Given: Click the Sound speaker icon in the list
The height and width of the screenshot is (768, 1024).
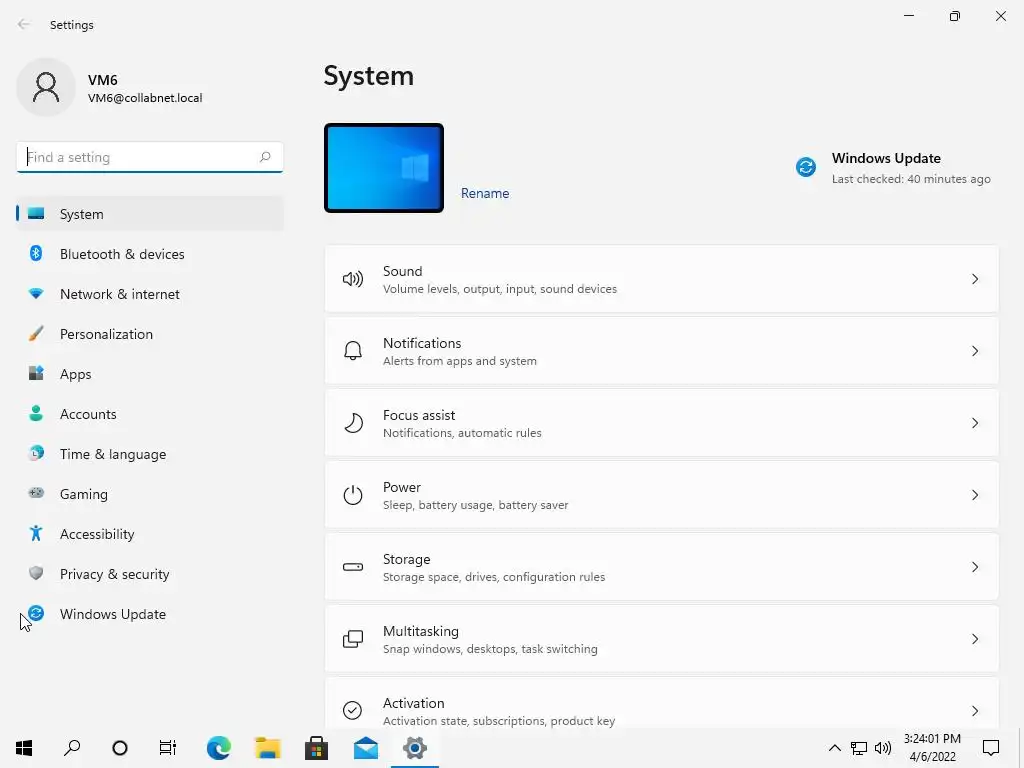Looking at the screenshot, I should click(353, 280).
